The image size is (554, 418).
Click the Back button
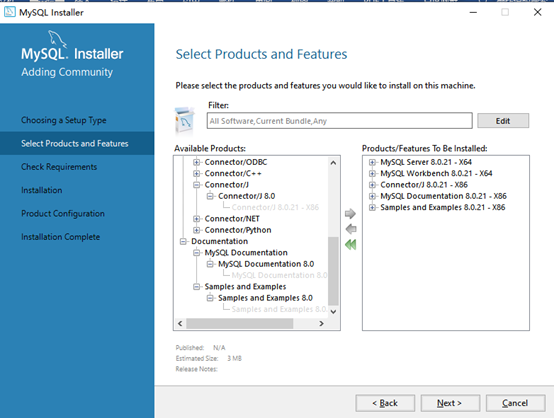tap(385, 403)
